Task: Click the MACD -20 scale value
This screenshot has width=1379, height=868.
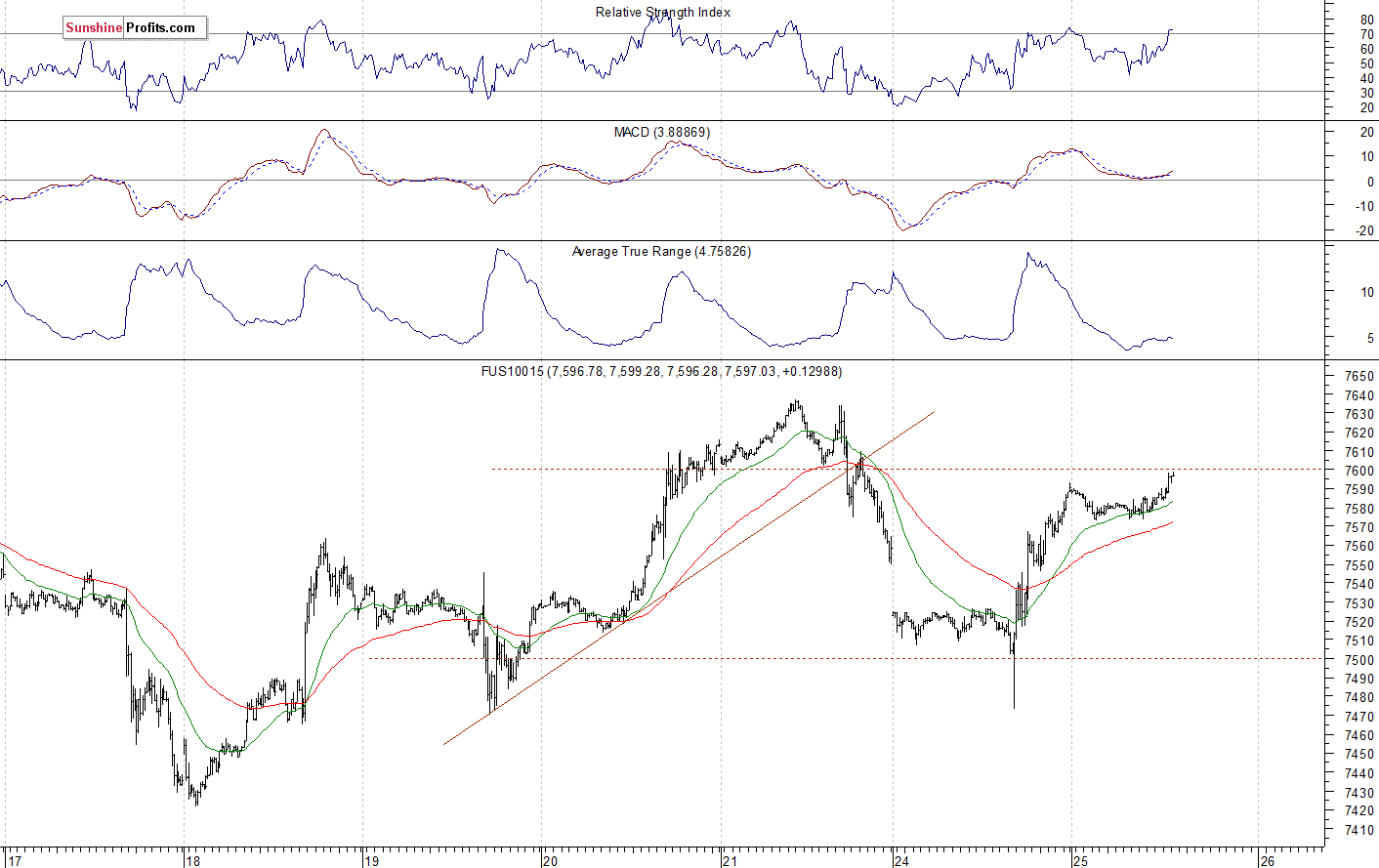Action: point(1365,231)
